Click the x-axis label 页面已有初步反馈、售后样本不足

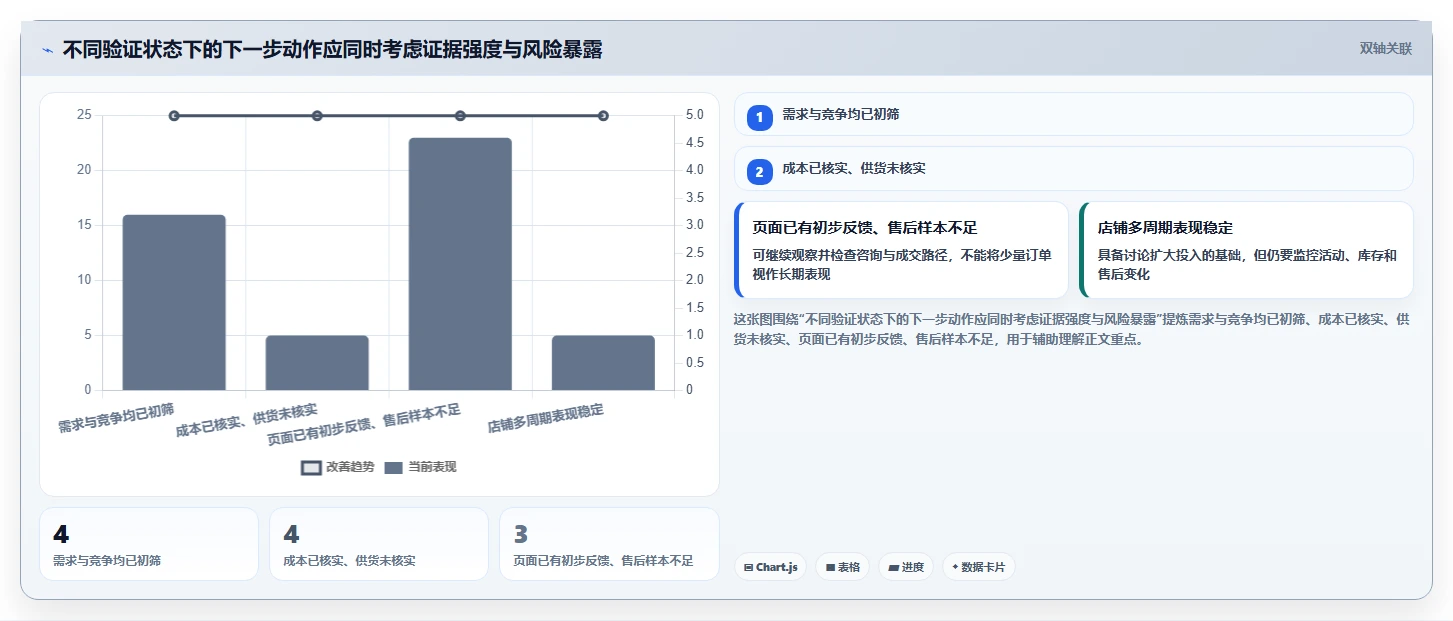364,426
